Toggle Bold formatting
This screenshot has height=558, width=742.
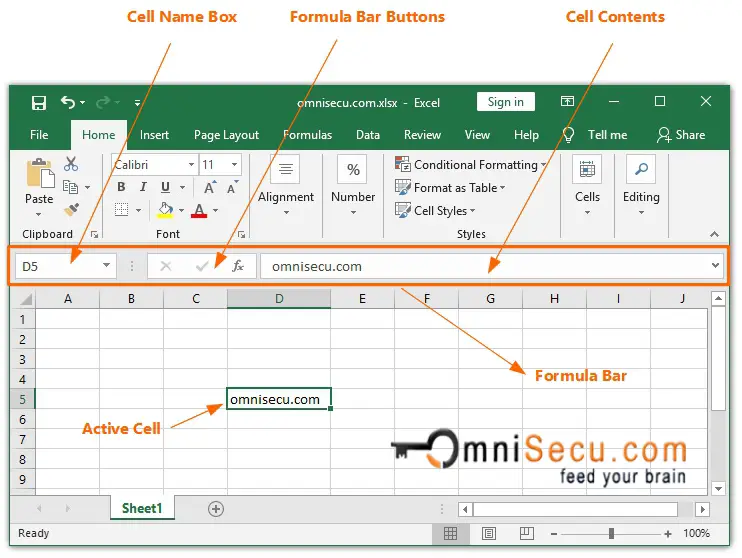[121, 187]
